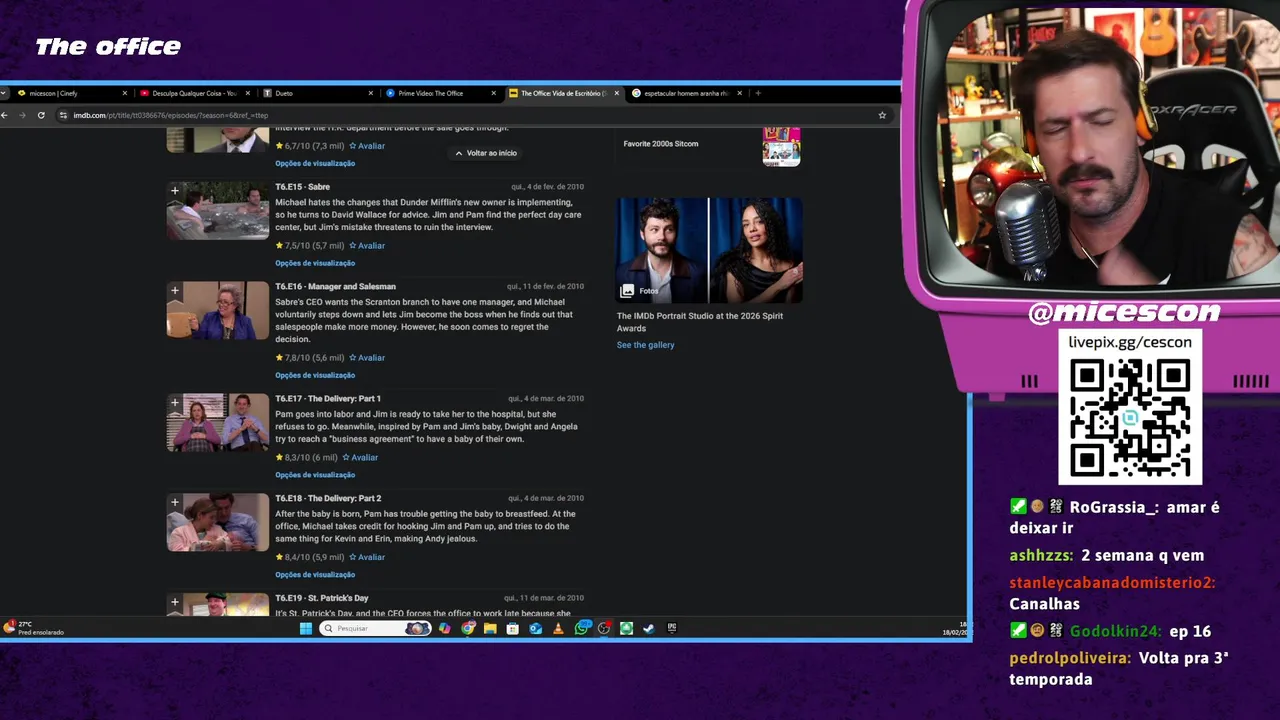The width and height of the screenshot is (1280, 720).
Task: Click the Favorite 2000s Sitcom poster thumbnail
Action: coord(781,146)
